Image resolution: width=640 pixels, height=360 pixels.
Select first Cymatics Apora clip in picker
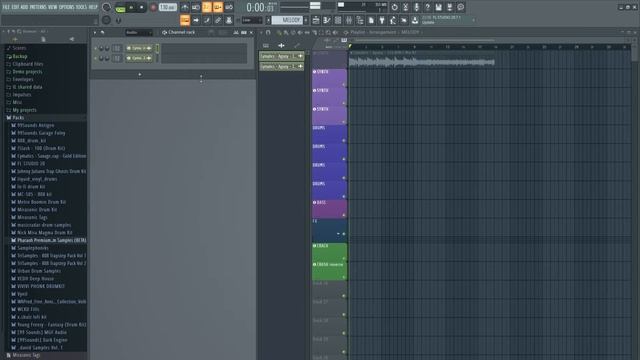point(282,56)
